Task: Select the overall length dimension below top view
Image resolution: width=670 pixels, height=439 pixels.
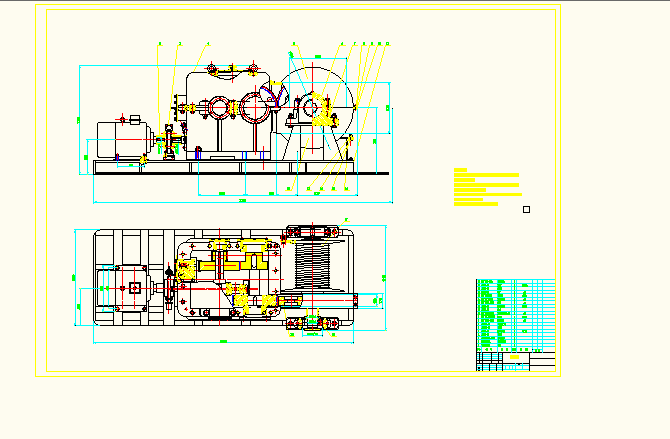Action: (222, 342)
